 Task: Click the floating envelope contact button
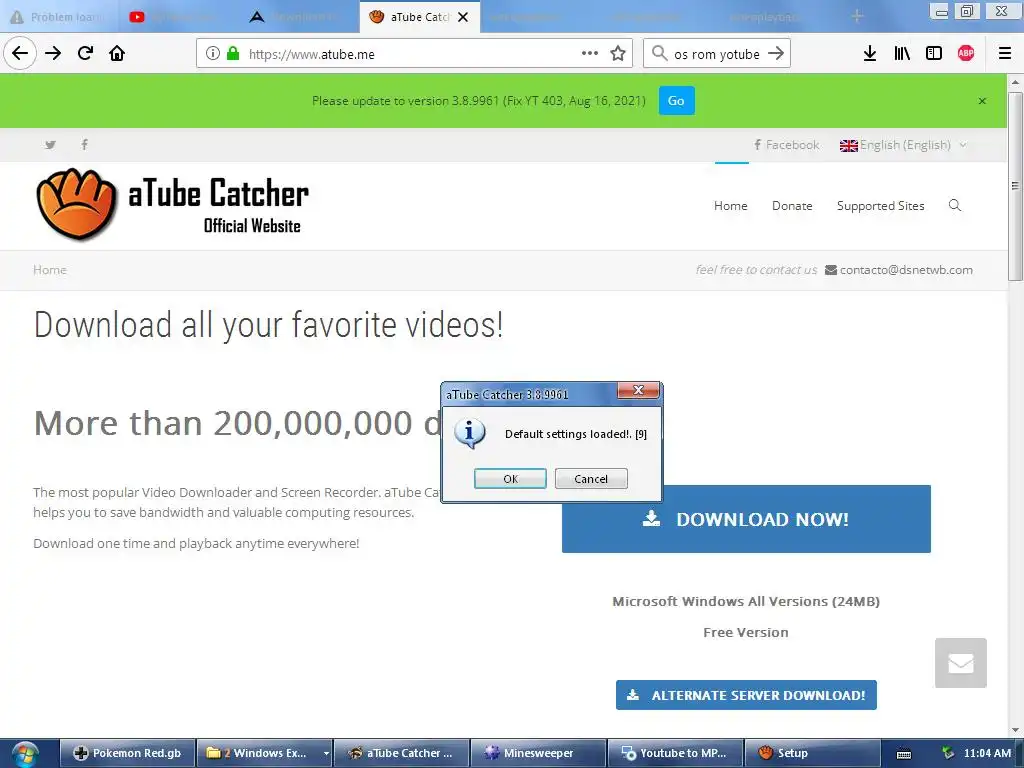[961, 663]
